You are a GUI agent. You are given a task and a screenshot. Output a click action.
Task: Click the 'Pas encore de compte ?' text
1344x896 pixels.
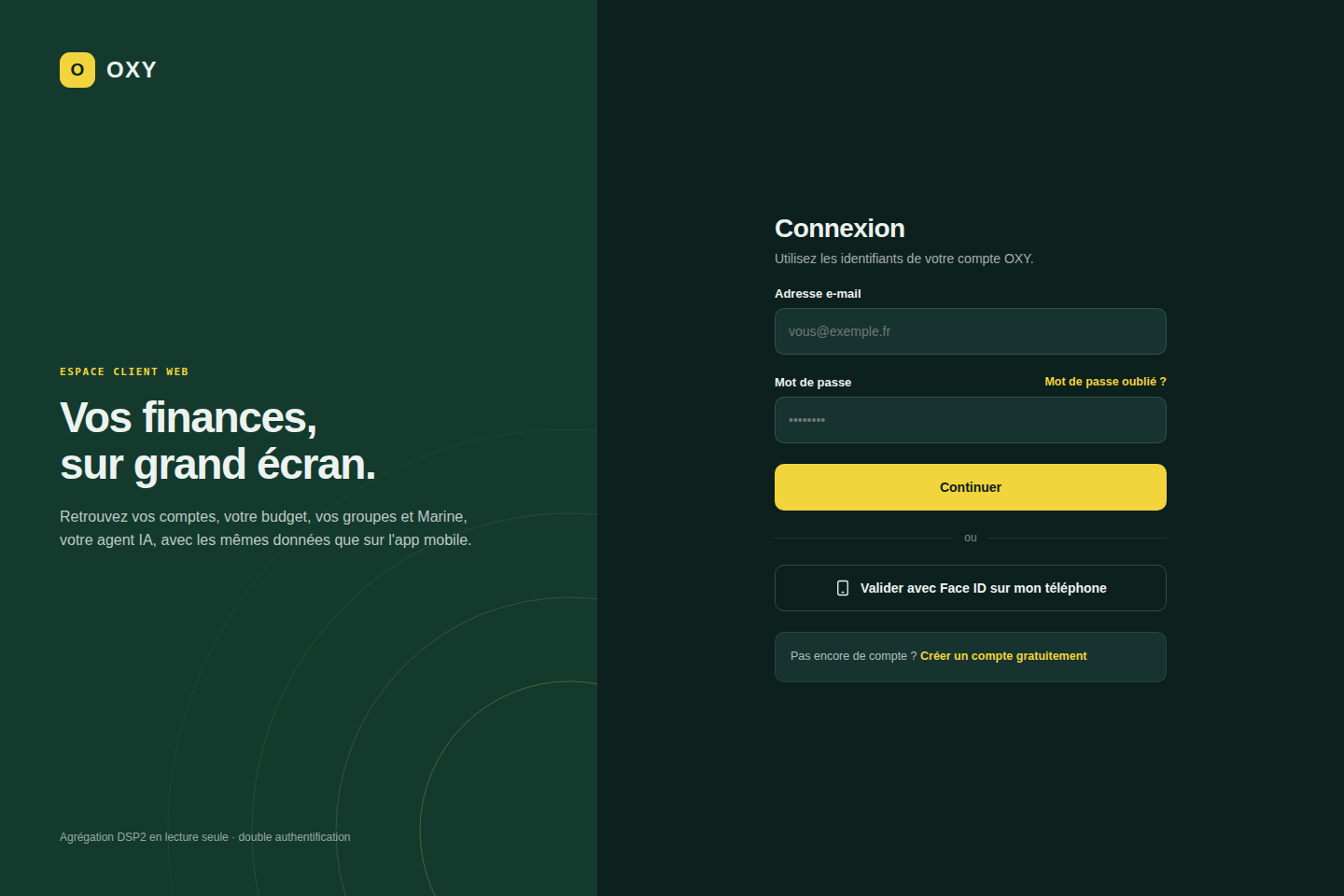(x=853, y=656)
